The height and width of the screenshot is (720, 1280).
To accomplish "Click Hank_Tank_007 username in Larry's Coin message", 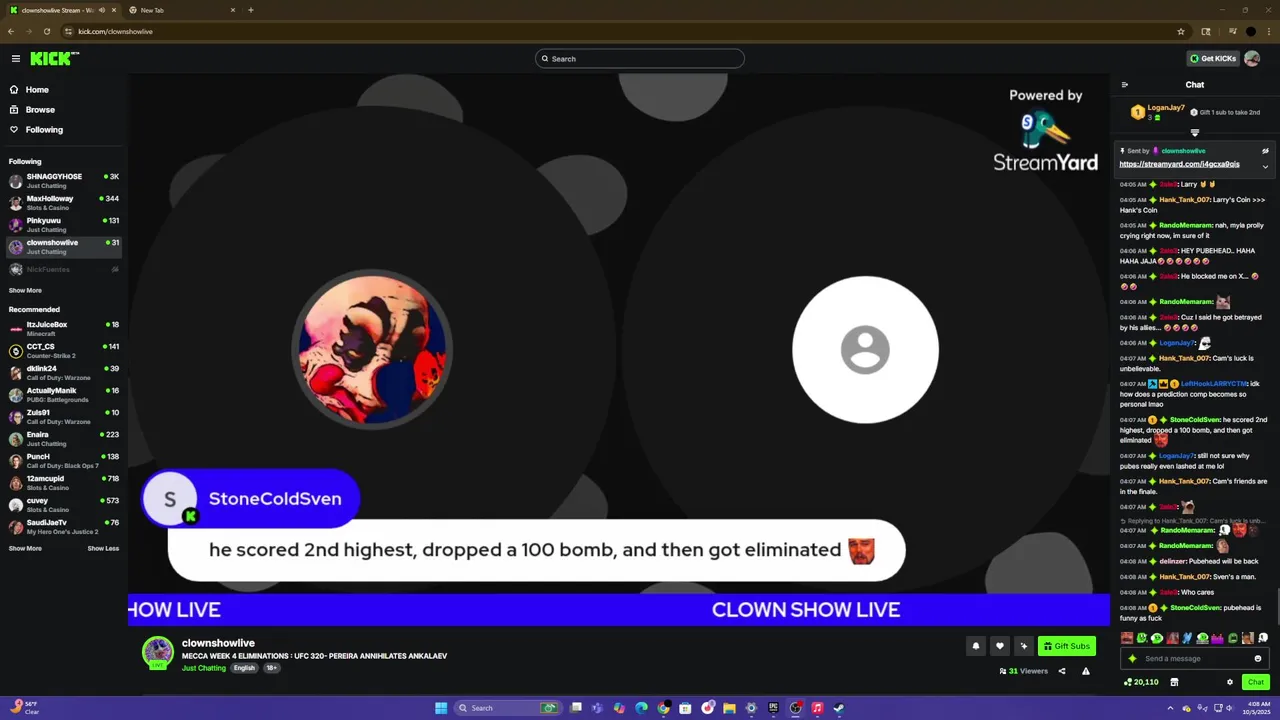I will click(x=1185, y=200).
